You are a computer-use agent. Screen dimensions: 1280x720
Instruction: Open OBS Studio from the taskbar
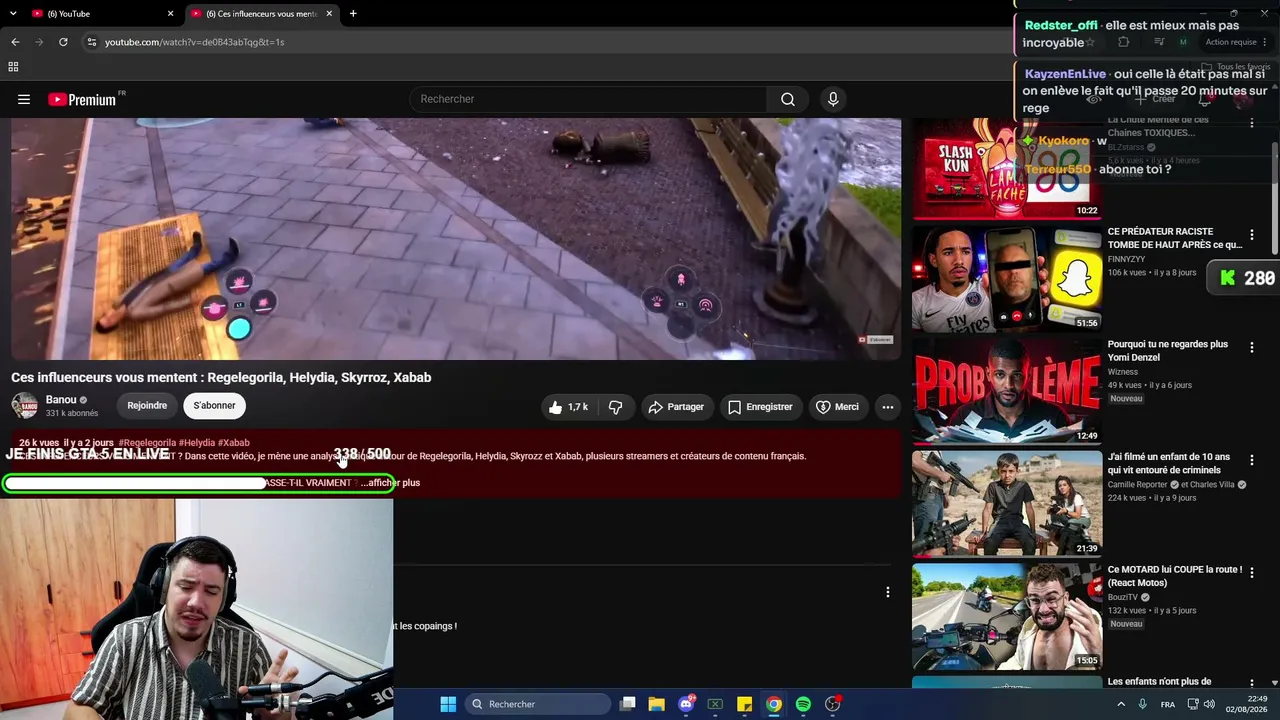click(833, 704)
